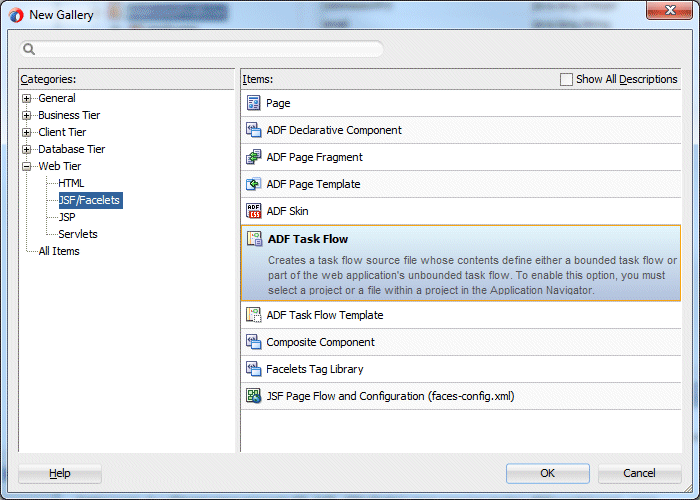This screenshot has height=500, width=700.
Task: Focus the gallery search field
Action: point(201,49)
